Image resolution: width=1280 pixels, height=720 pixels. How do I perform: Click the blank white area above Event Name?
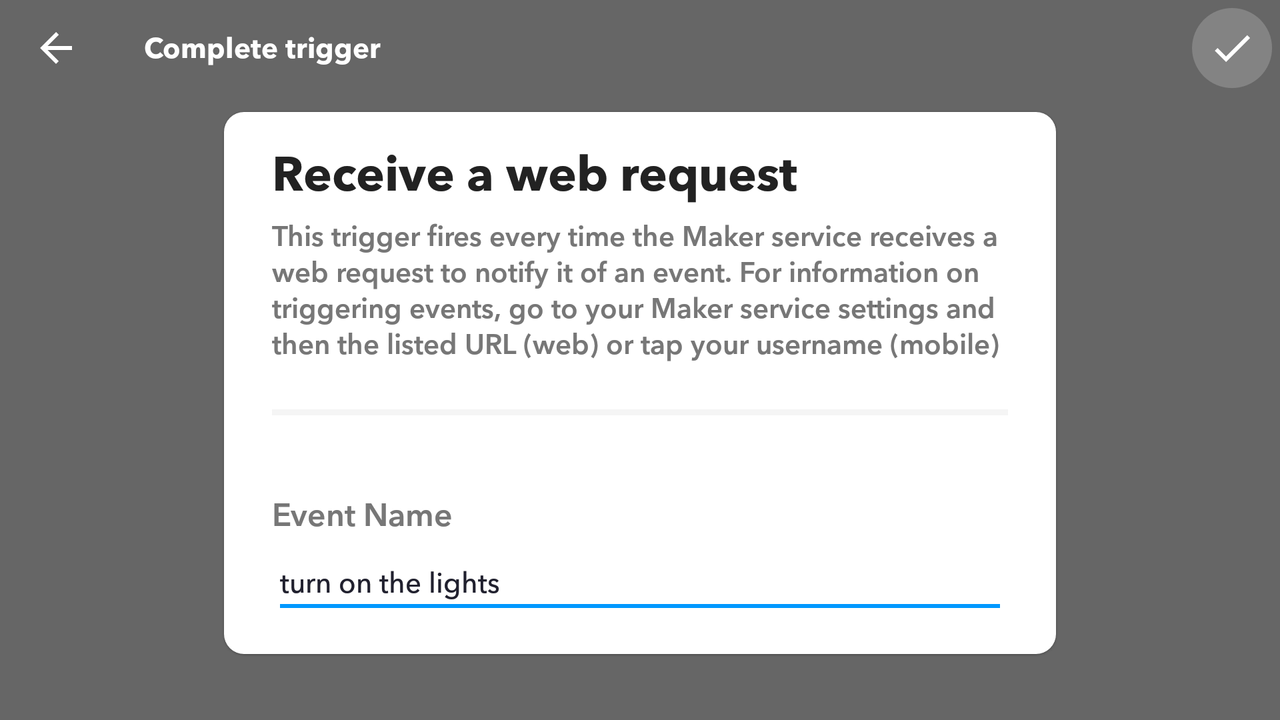pos(639,458)
